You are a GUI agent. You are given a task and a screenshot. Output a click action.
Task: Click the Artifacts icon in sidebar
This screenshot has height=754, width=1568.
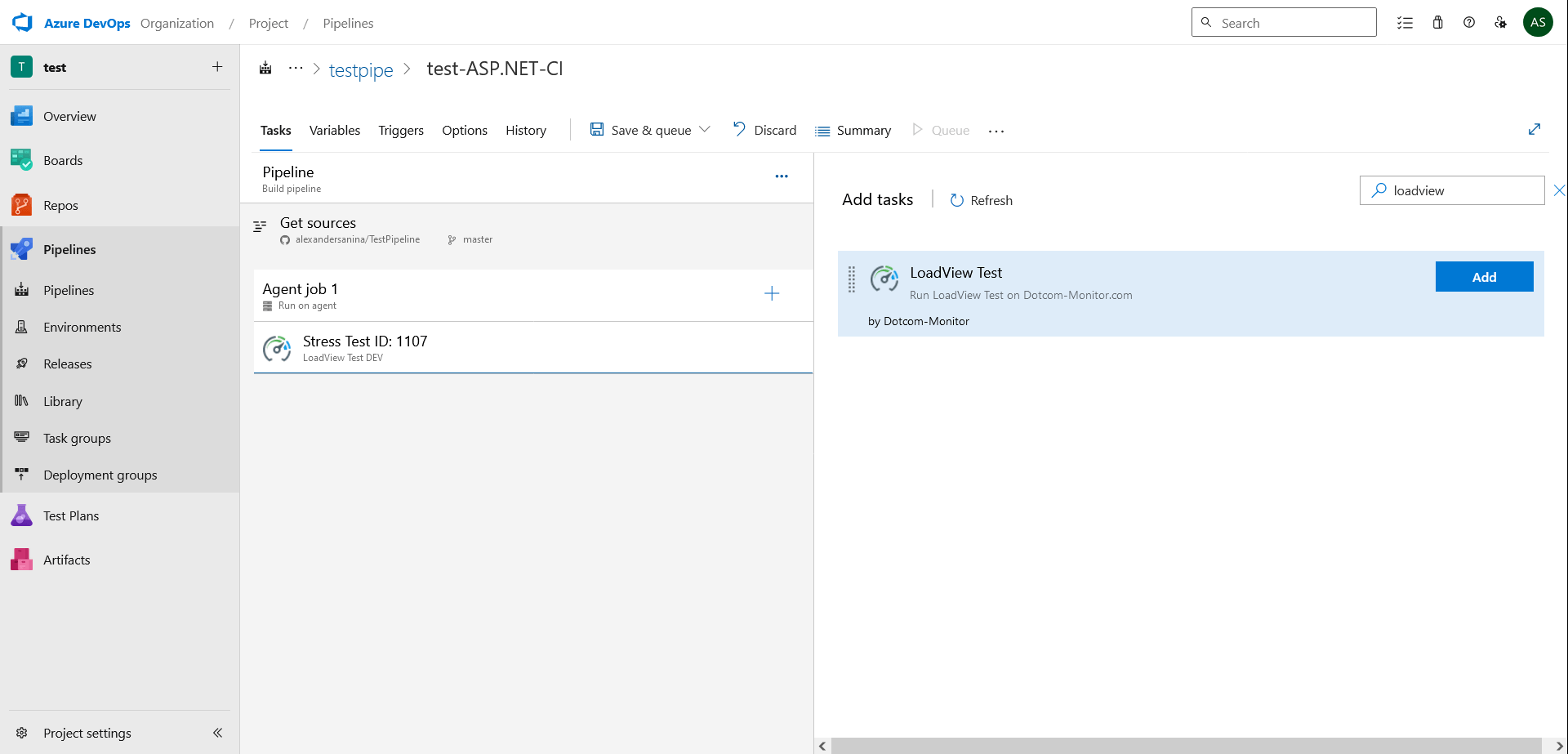[x=22, y=560]
